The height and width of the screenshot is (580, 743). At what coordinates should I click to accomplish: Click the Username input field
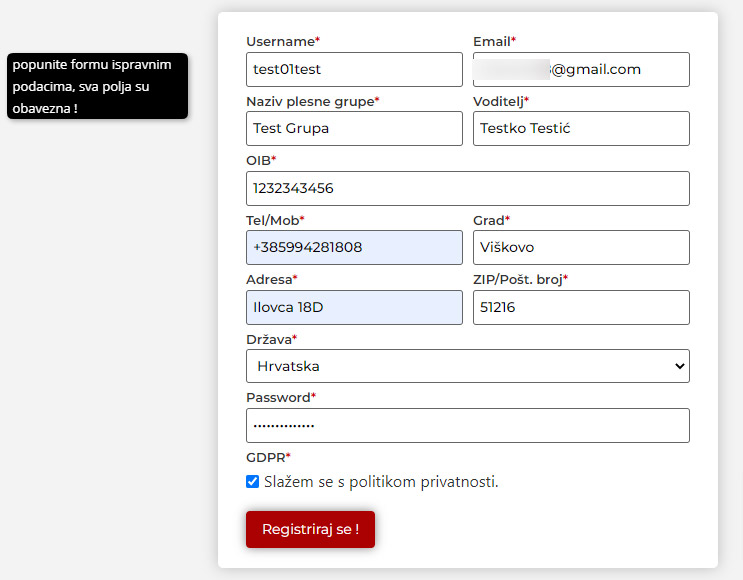[x=354, y=70]
